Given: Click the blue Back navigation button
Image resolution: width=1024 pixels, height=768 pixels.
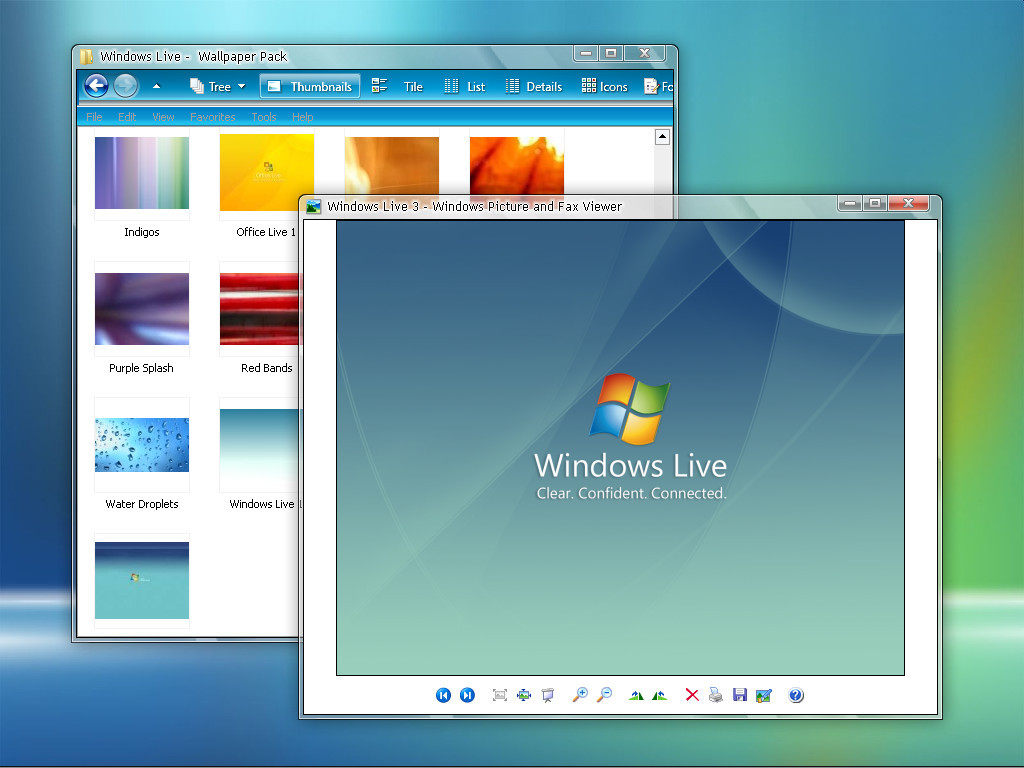Looking at the screenshot, I should [96, 86].
